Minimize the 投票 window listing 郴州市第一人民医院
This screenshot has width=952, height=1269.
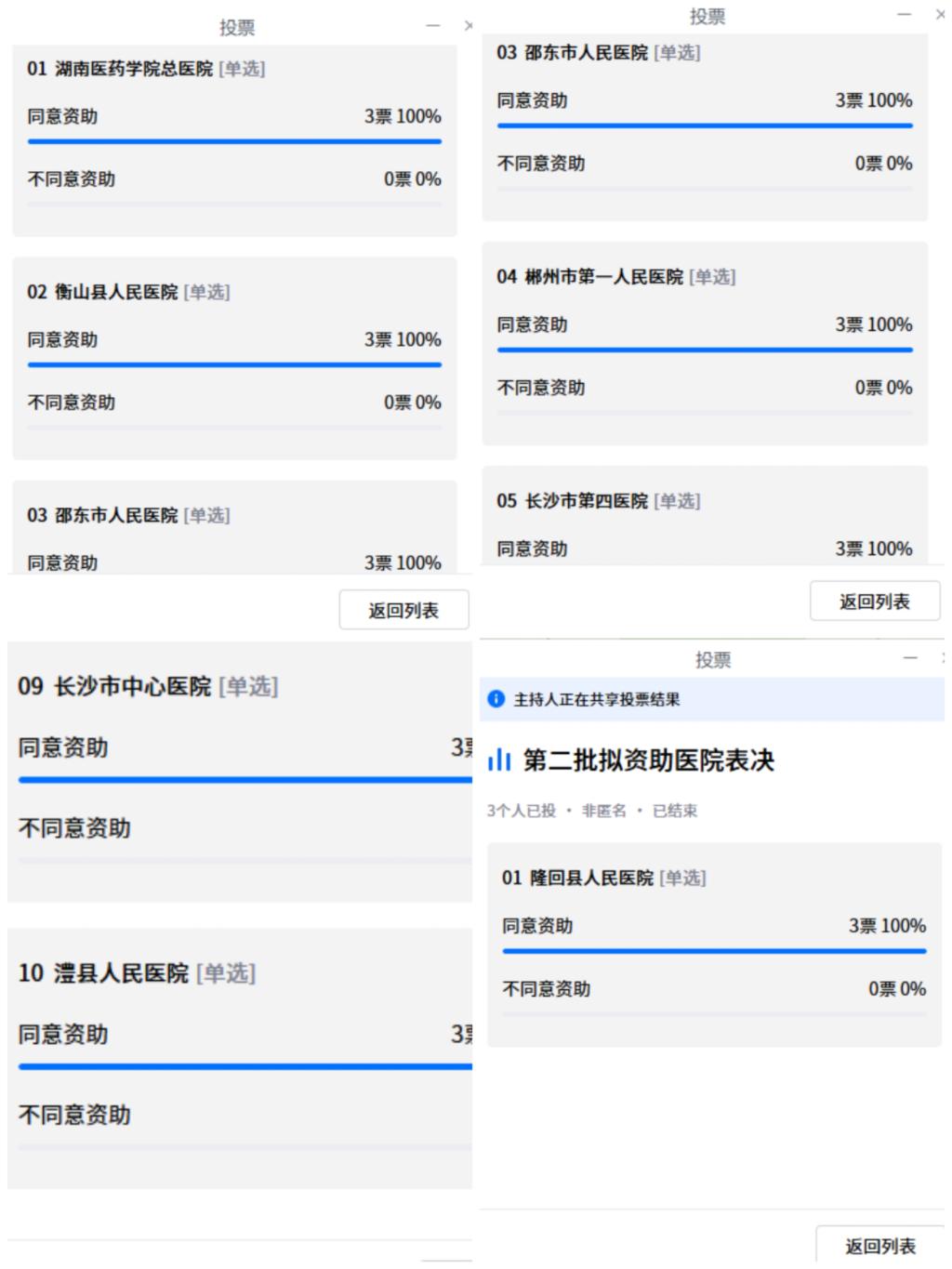point(905,15)
